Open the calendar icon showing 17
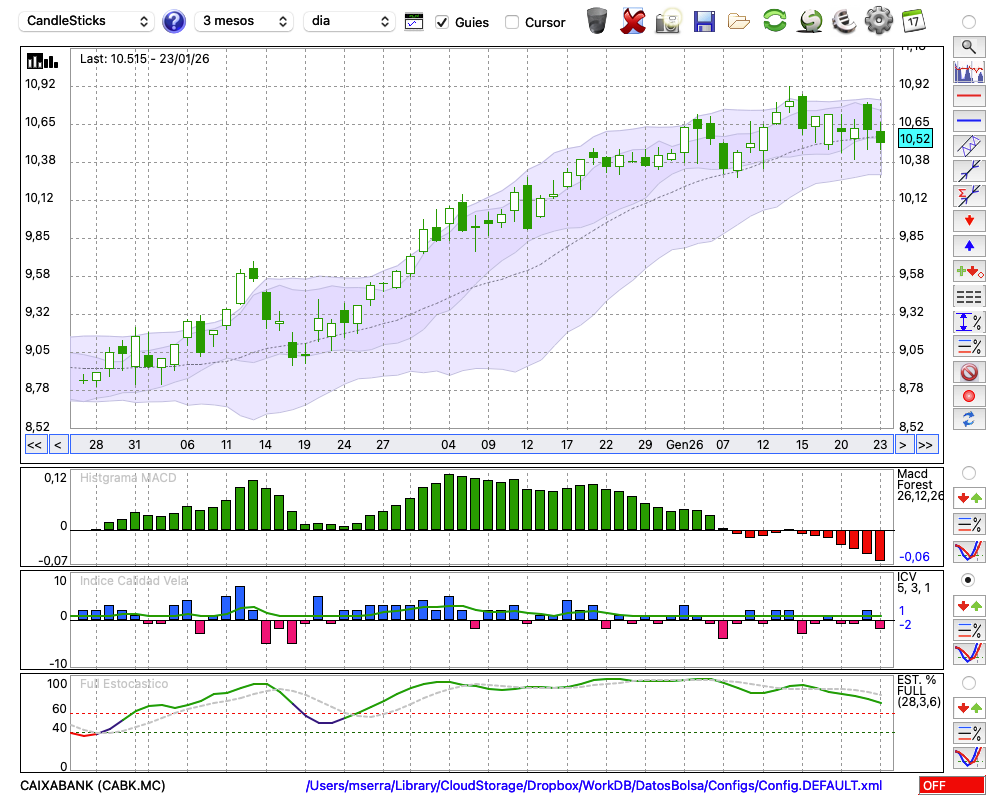The height and width of the screenshot is (800, 1000). [x=913, y=21]
